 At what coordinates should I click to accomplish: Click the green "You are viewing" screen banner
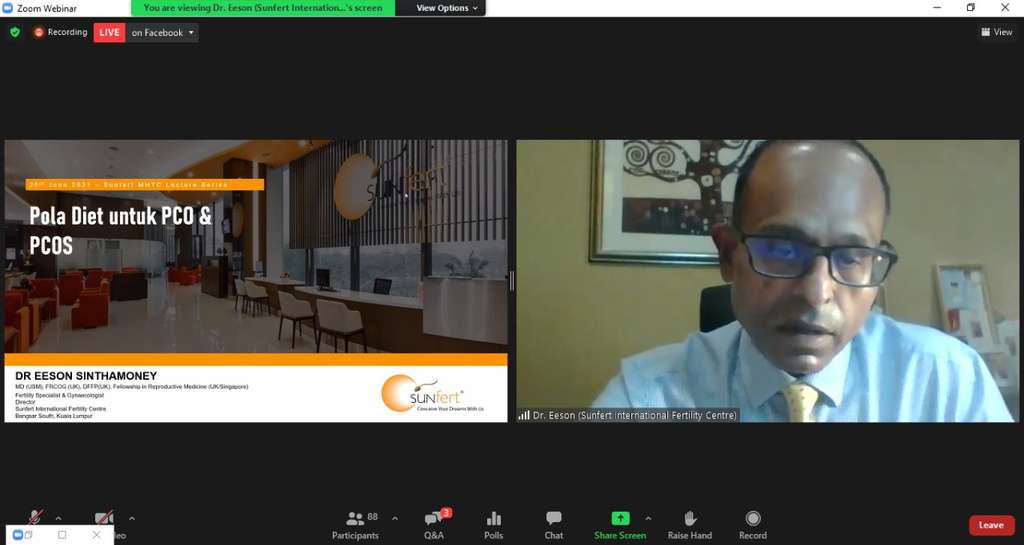263,8
